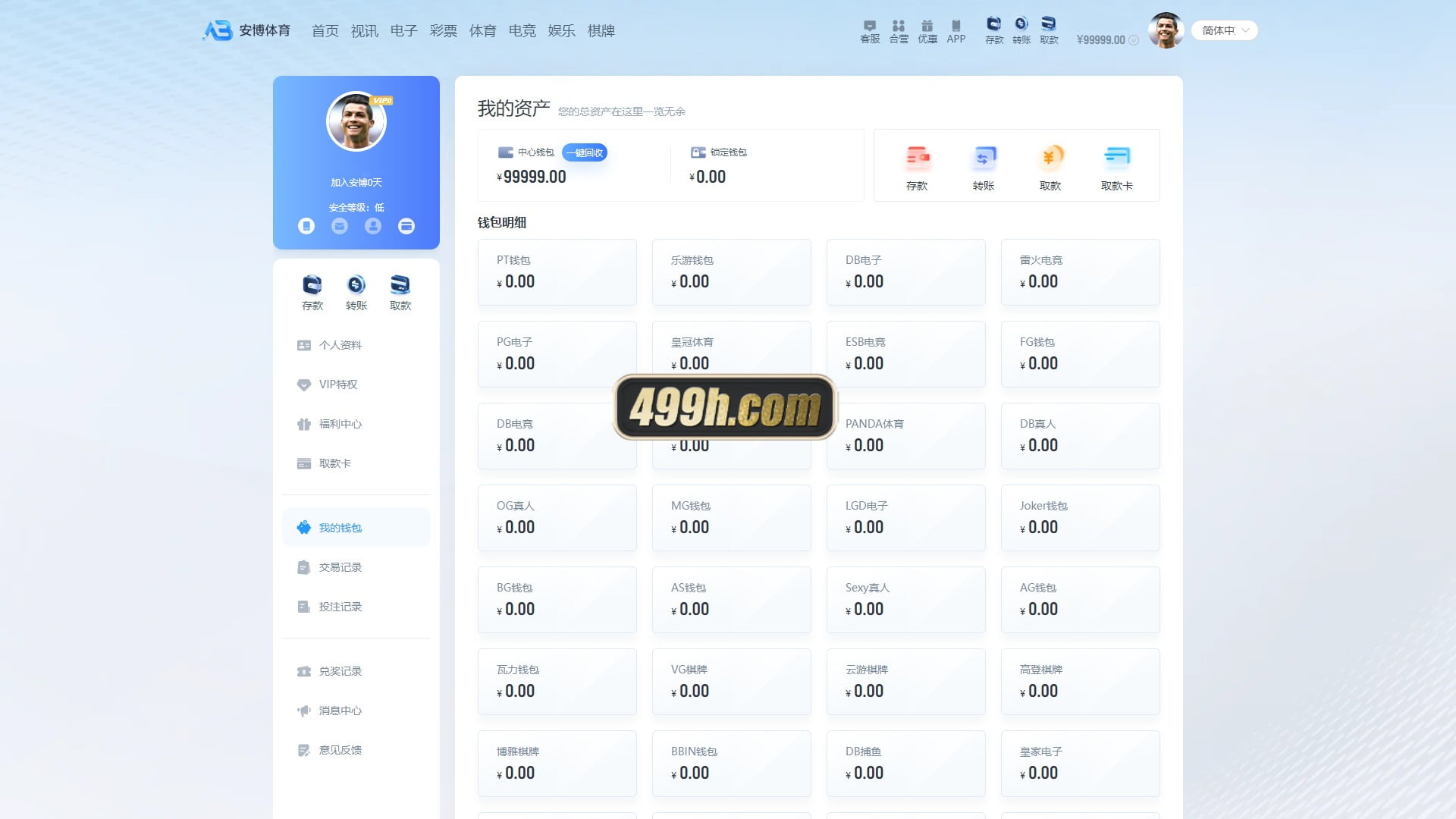Screen dimensions: 1456x819
Task: Open 投注记录 in sidebar
Action: (x=356, y=607)
